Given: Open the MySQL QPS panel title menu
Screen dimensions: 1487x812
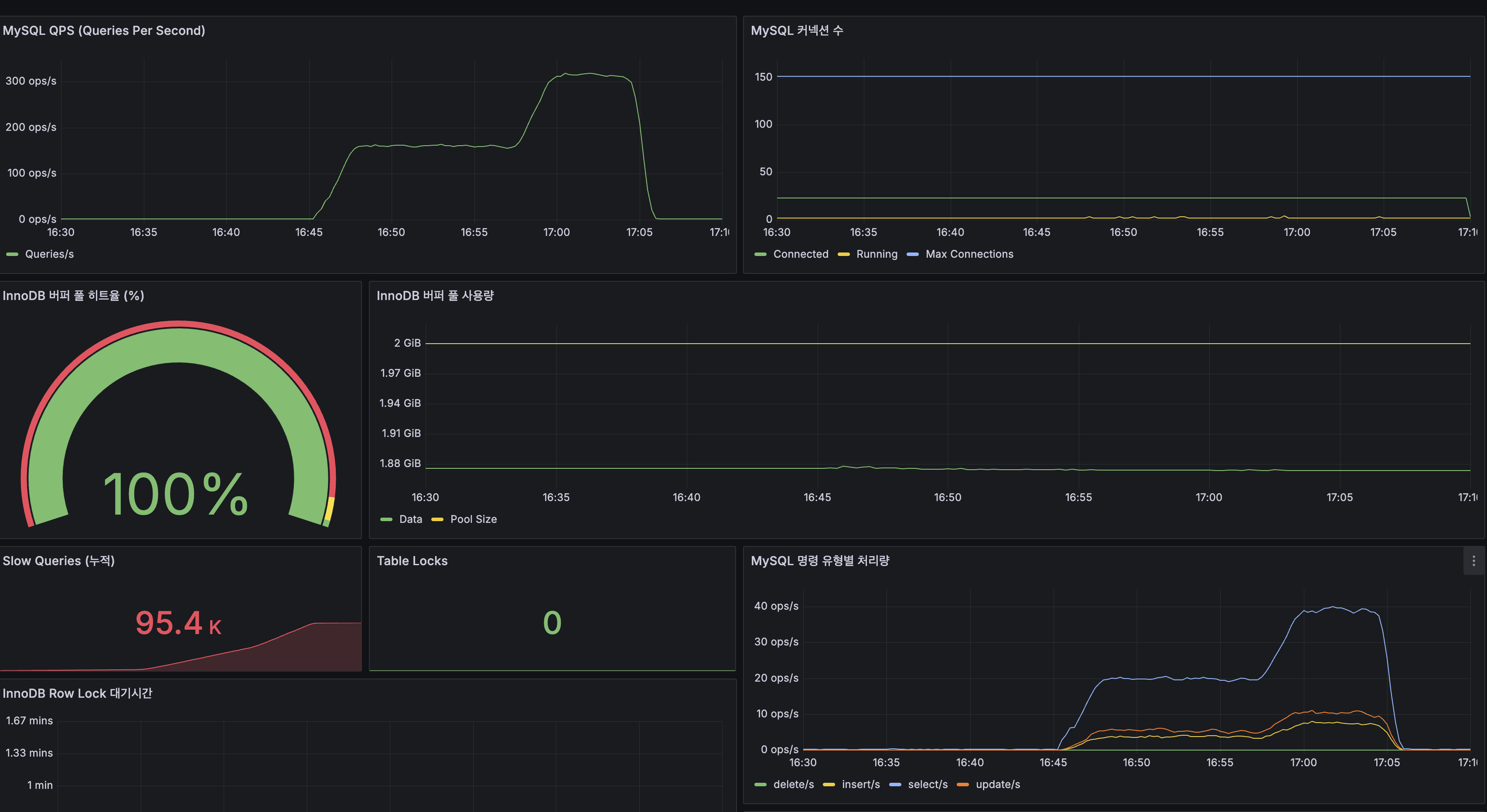Looking at the screenshot, I should 105,30.
